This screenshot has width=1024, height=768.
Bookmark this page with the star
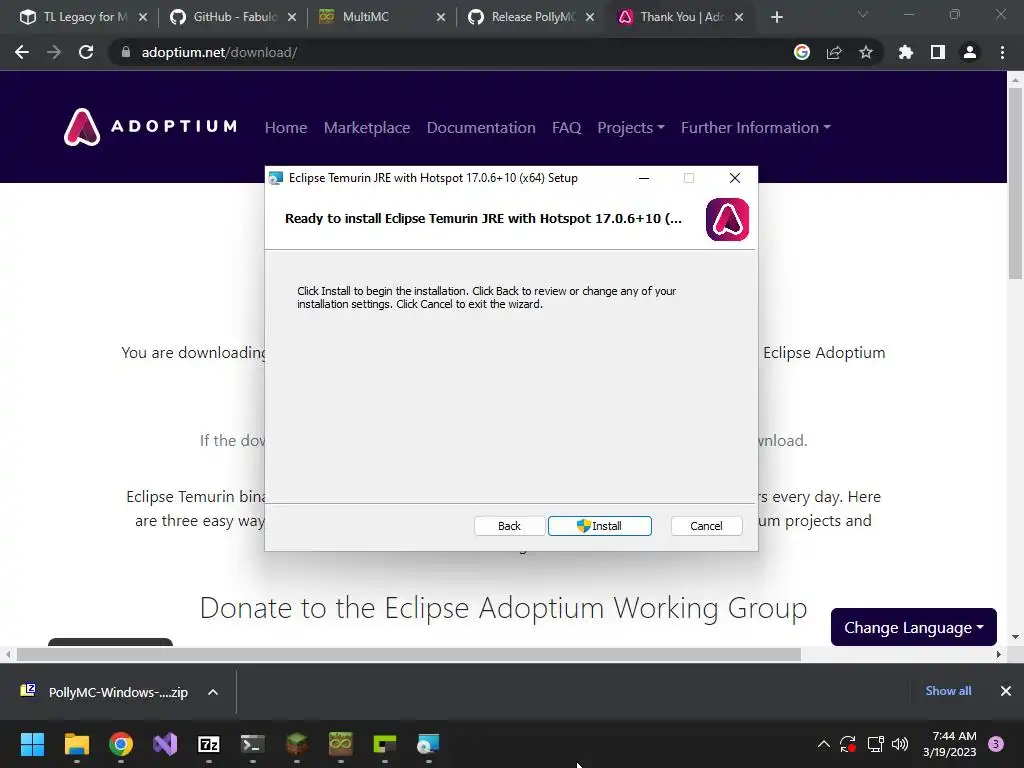(x=866, y=52)
